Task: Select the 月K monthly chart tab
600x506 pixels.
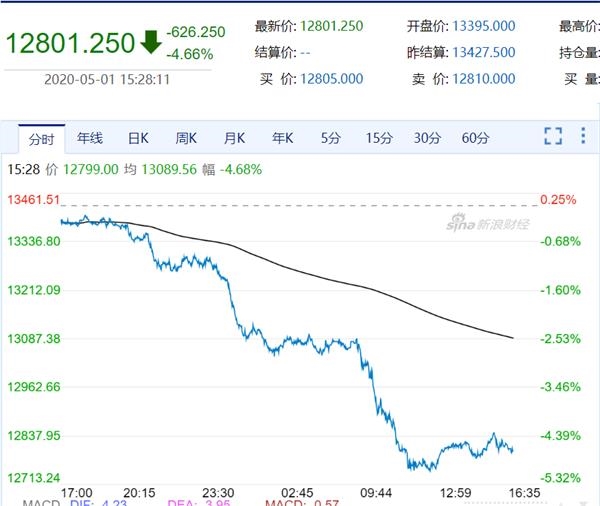Action: click(x=234, y=138)
